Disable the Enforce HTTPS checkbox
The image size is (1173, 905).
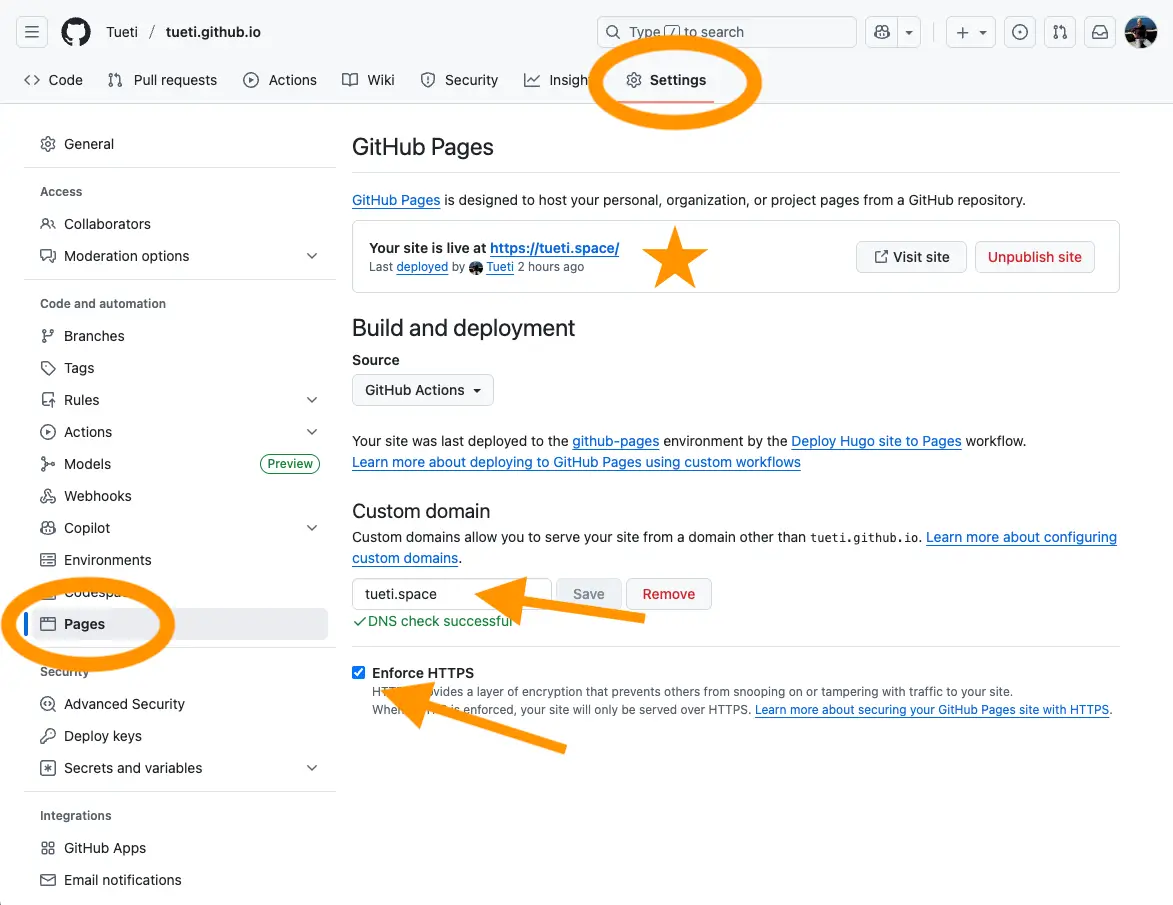(x=358, y=672)
